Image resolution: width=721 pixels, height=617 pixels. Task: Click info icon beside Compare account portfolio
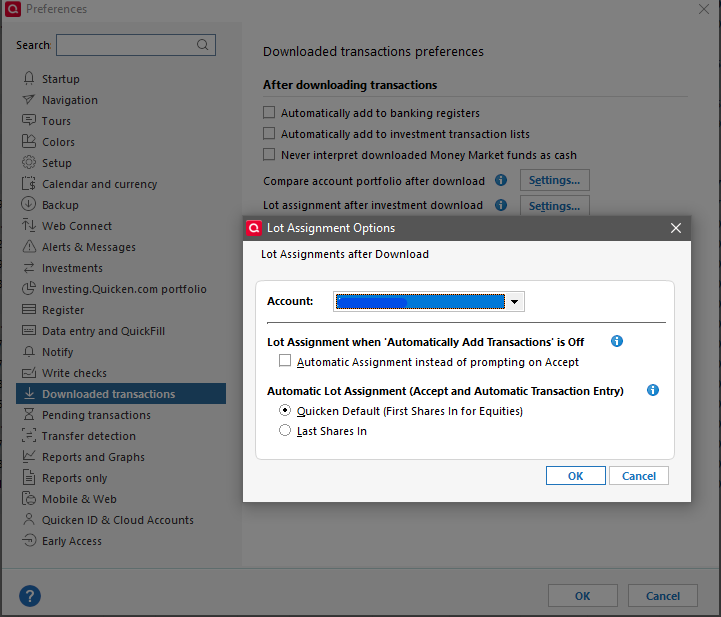pos(501,180)
